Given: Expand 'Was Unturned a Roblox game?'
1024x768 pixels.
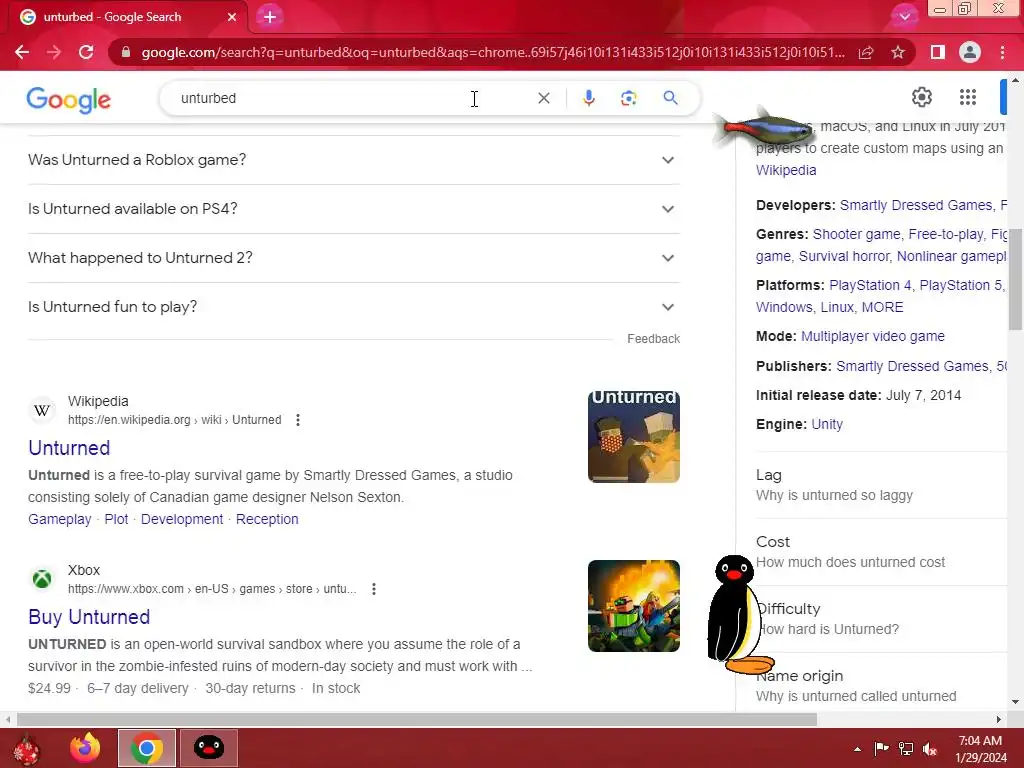Looking at the screenshot, I should 354,160.
